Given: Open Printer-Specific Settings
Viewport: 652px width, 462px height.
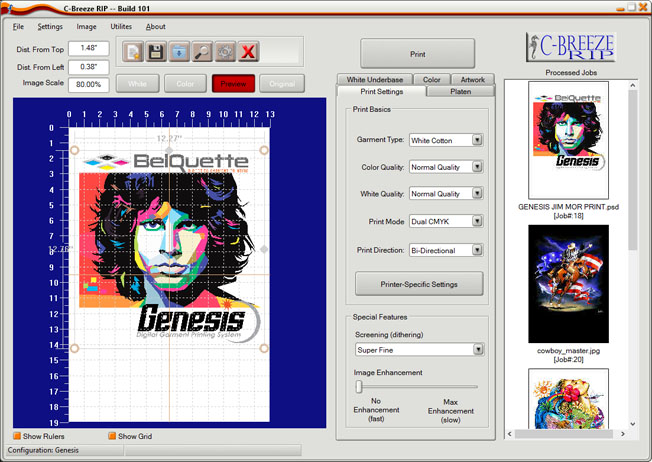Looking at the screenshot, I should [419, 284].
